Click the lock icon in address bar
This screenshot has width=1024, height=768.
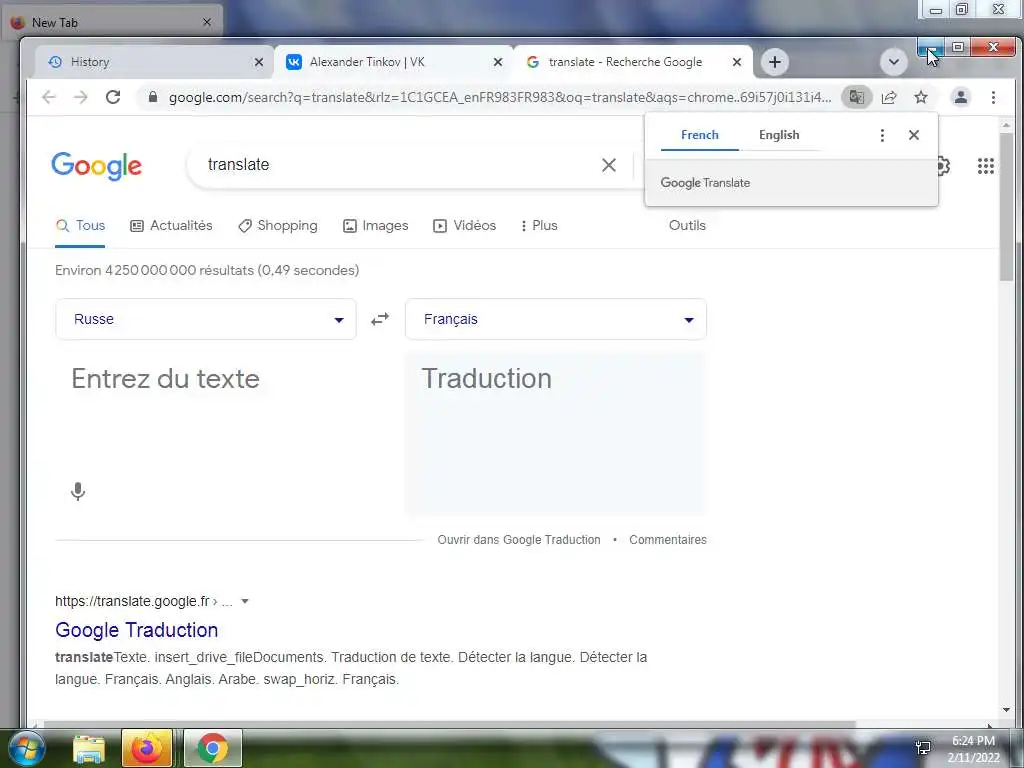(153, 97)
